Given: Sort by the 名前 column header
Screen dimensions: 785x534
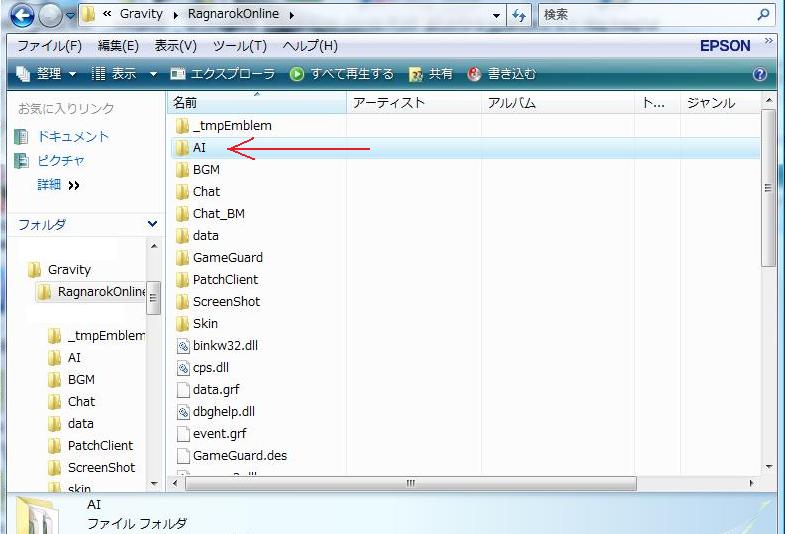Looking at the screenshot, I should click(256, 103).
